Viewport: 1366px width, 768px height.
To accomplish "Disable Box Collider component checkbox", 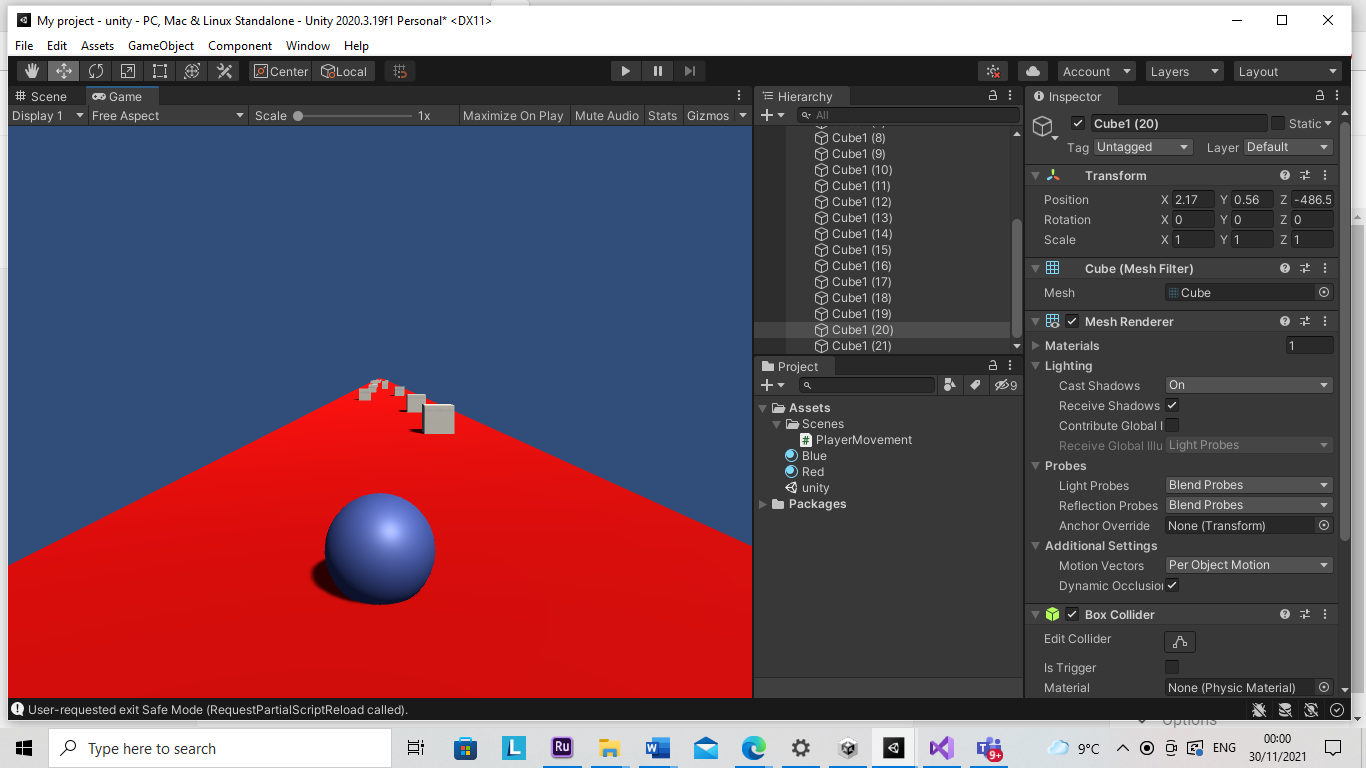I will pos(1072,614).
